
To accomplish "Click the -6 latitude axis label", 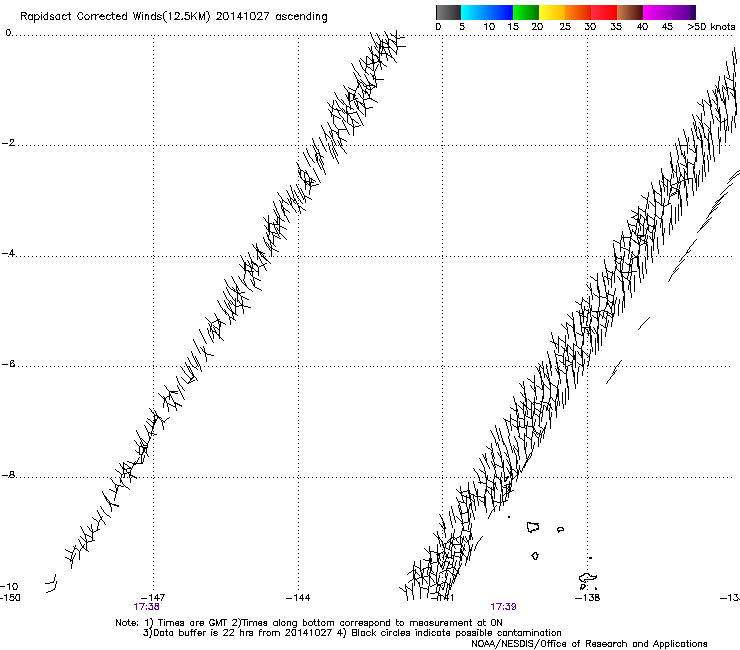I will click(x=8, y=364).
